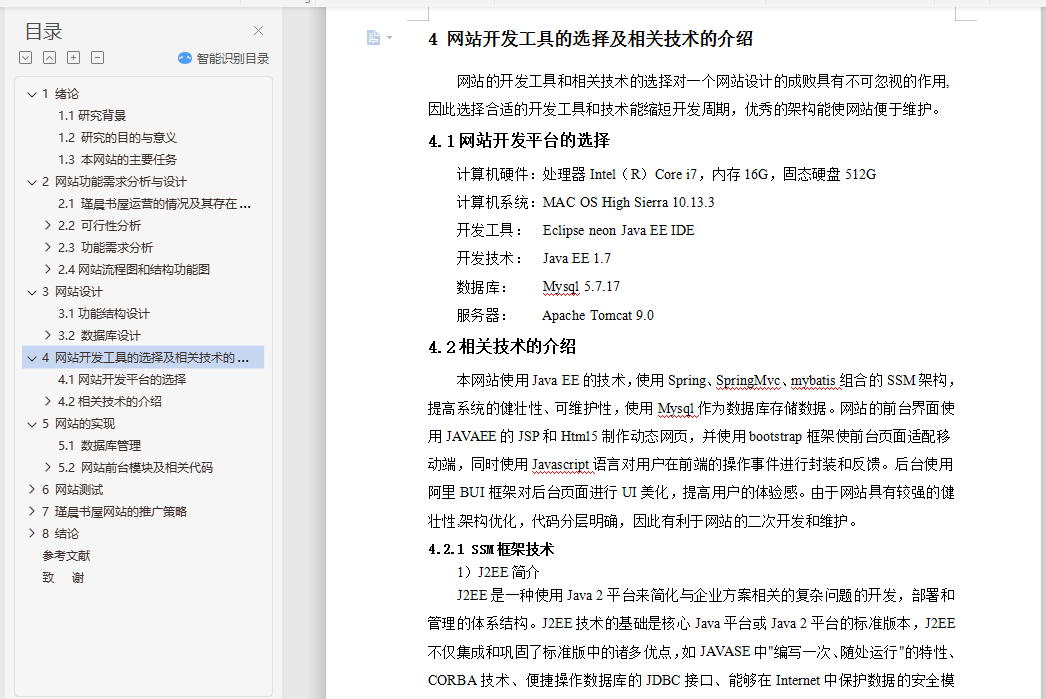This screenshot has width=1046, height=699.
Task: Click the 智能识别目录 button
Action: 223,59
